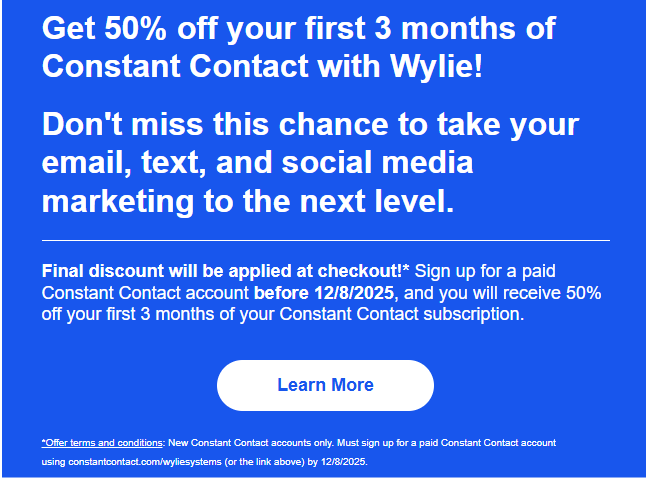Click the Learn More button
The image size is (646, 478).
325,385
